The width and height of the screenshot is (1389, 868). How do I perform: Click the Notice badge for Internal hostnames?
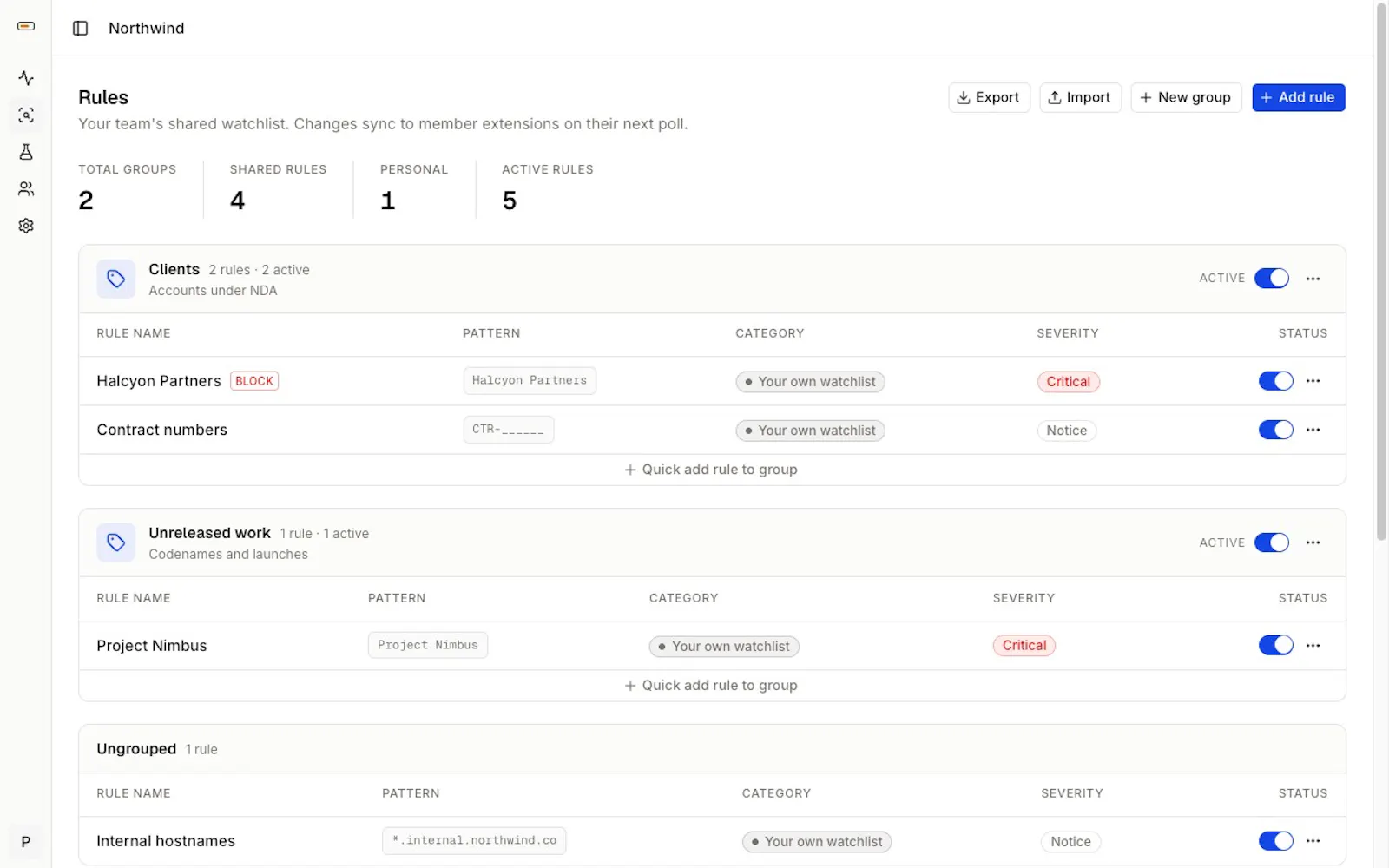1070,842
